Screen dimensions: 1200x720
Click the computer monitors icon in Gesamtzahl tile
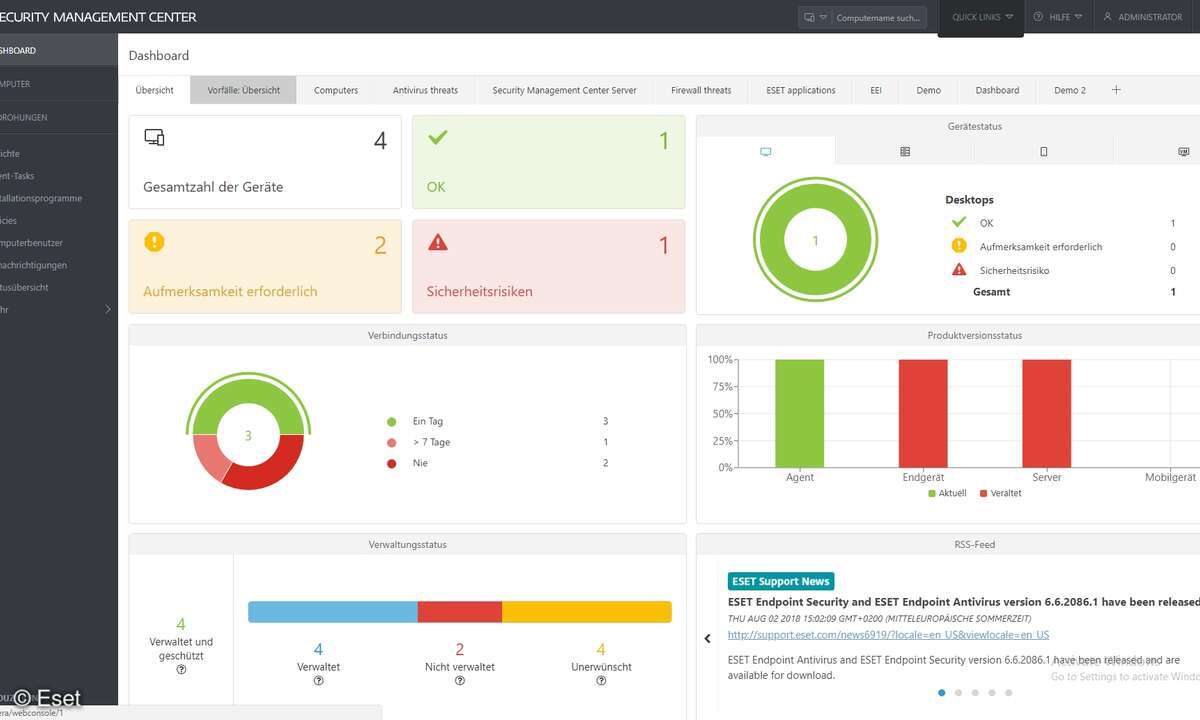154,138
